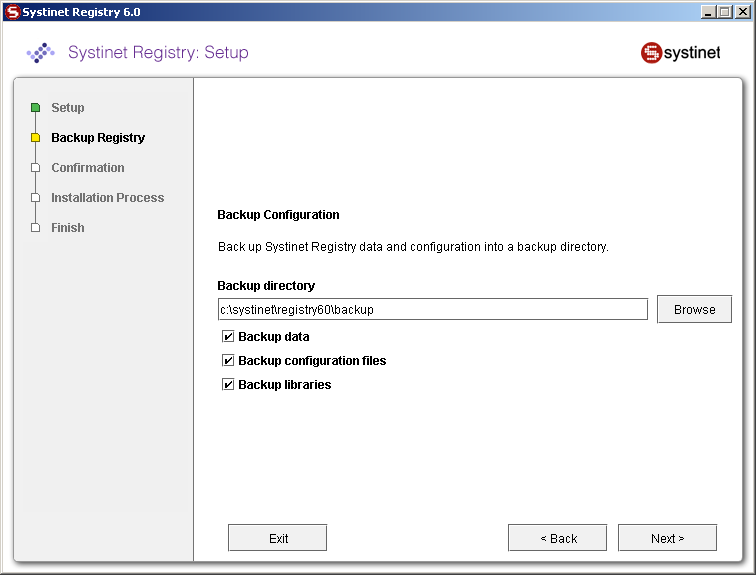Screen dimensions: 756x575
Task: Click the Exit button
Action: 278,538
